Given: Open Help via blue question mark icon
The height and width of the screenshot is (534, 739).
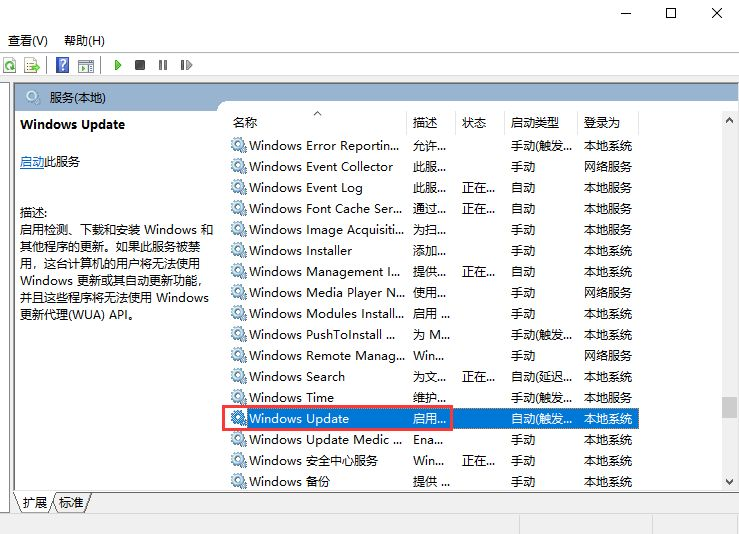Looking at the screenshot, I should [62, 65].
